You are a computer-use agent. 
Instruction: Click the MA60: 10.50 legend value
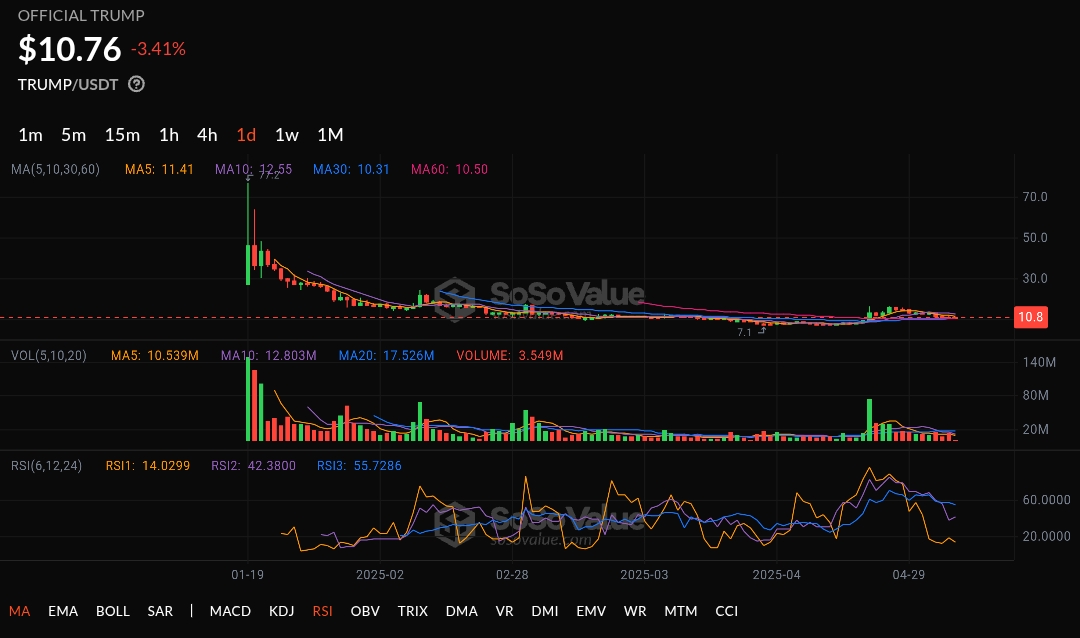click(x=449, y=169)
